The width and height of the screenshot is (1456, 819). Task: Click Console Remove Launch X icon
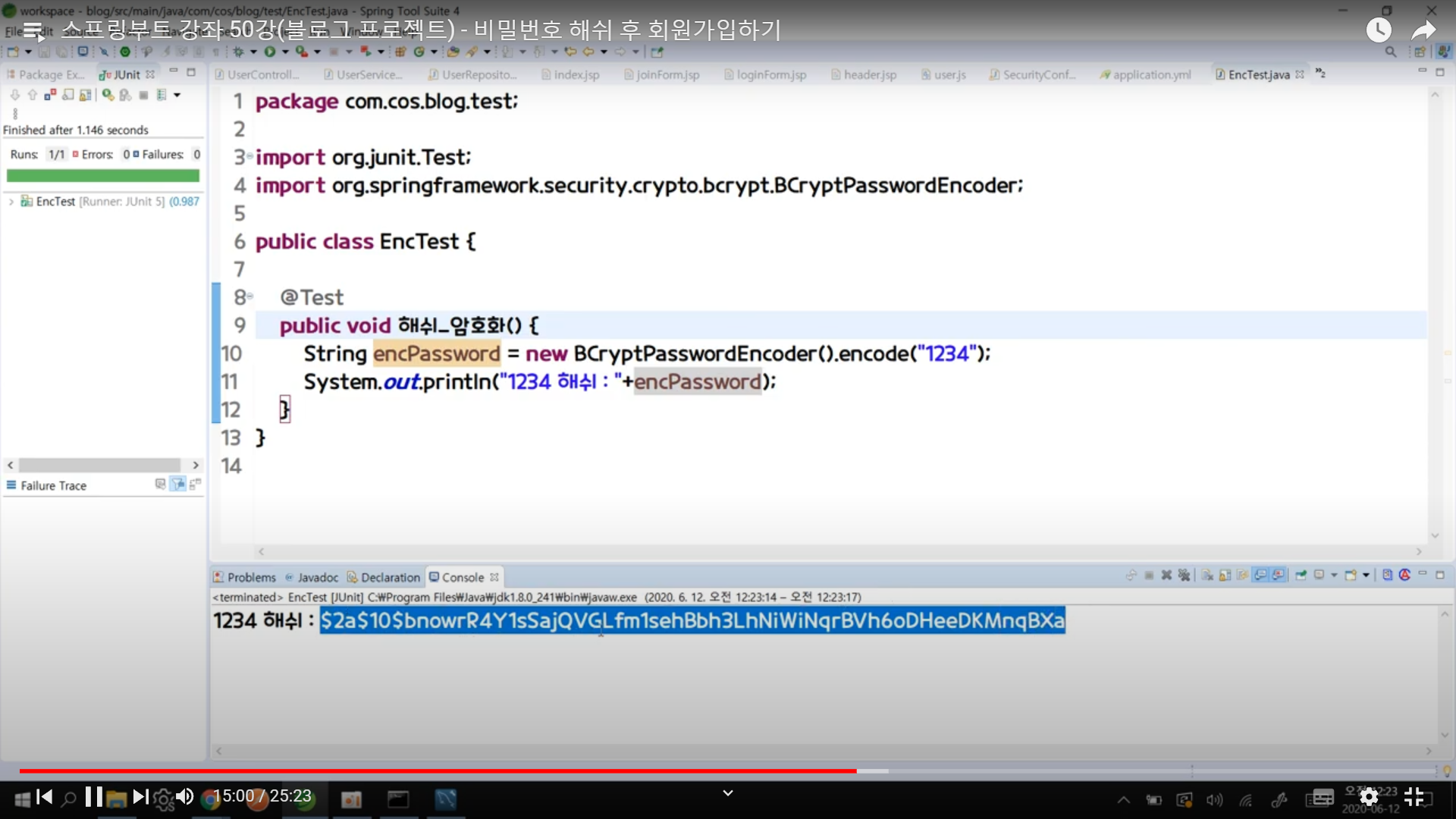[x=1166, y=575]
